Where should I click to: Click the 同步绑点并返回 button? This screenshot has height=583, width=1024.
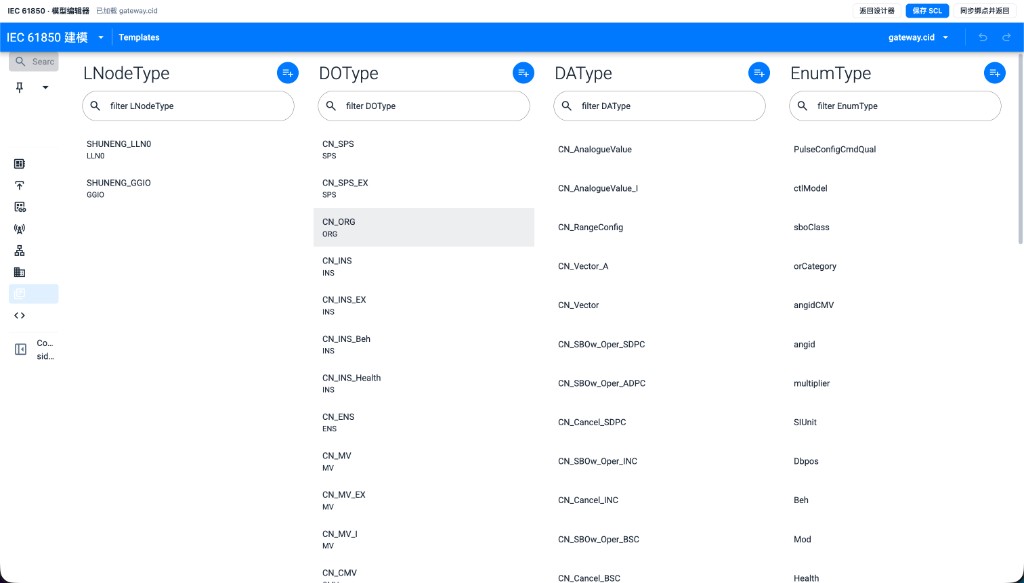click(x=985, y=10)
